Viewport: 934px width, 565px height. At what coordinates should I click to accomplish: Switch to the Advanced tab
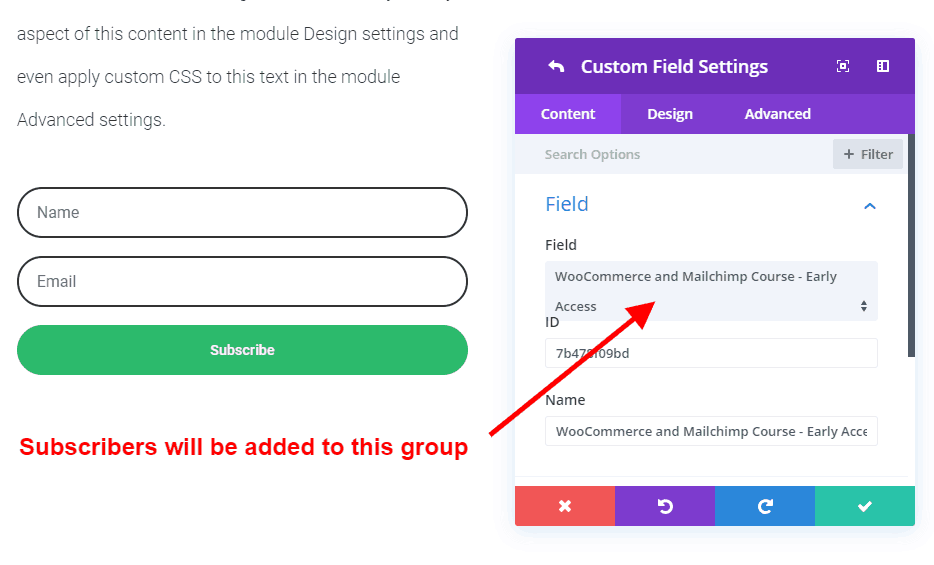(777, 114)
